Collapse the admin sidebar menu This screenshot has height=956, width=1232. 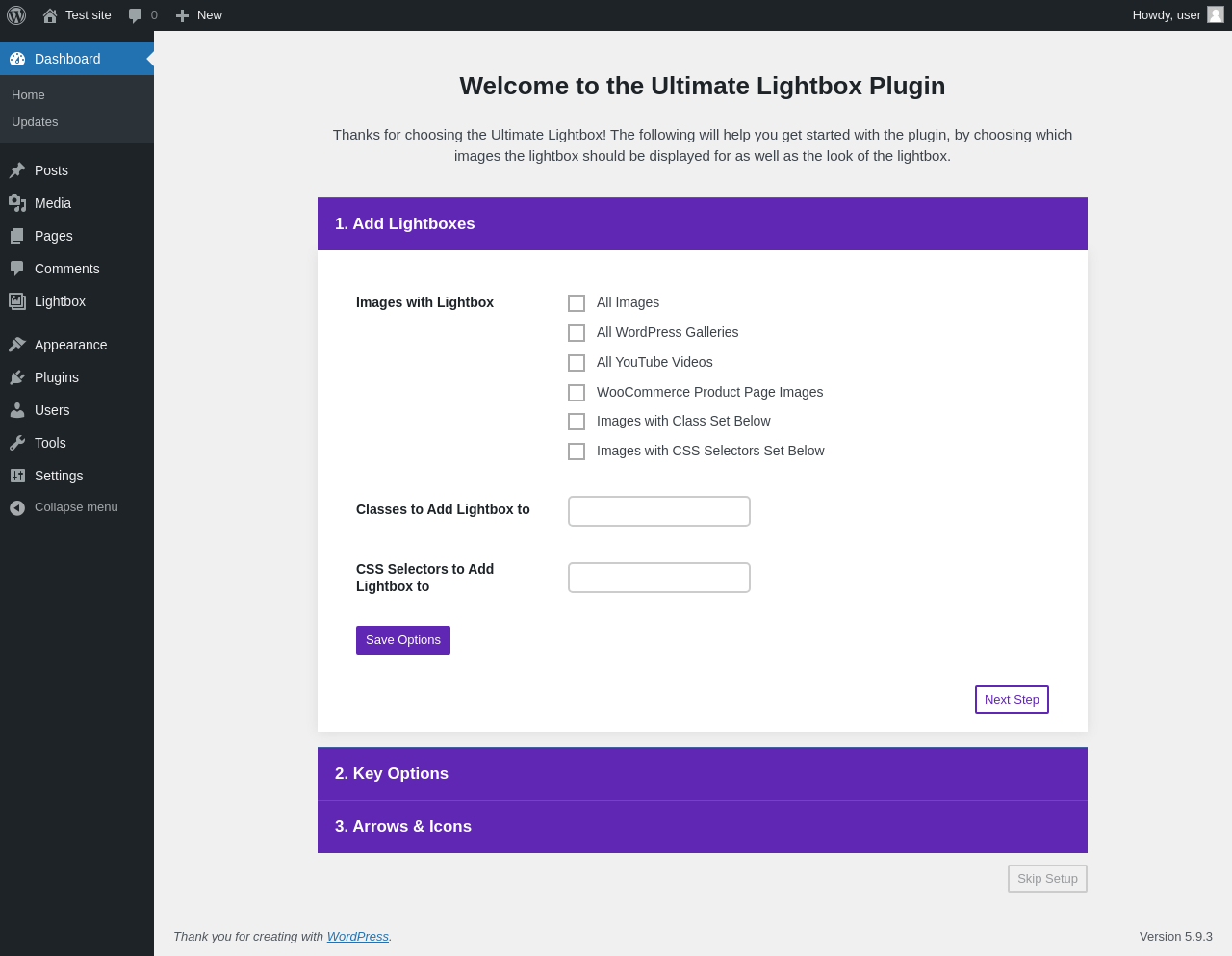[x=77, y=507]
